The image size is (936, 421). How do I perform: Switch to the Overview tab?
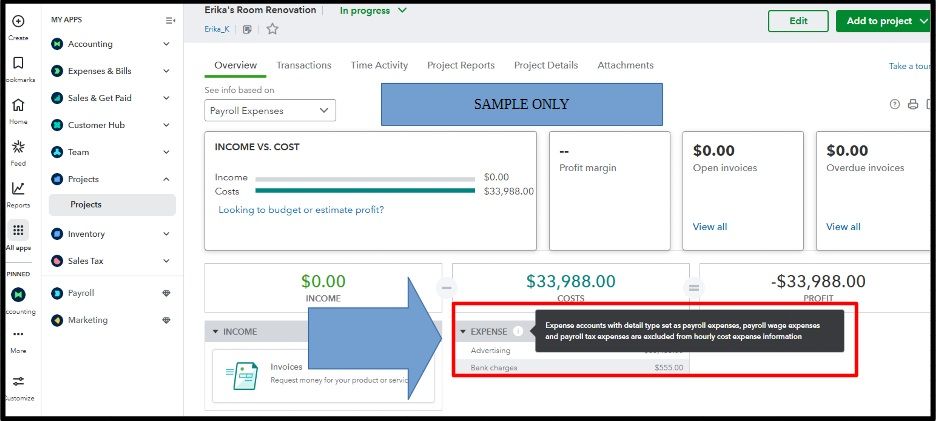[235, 66]
